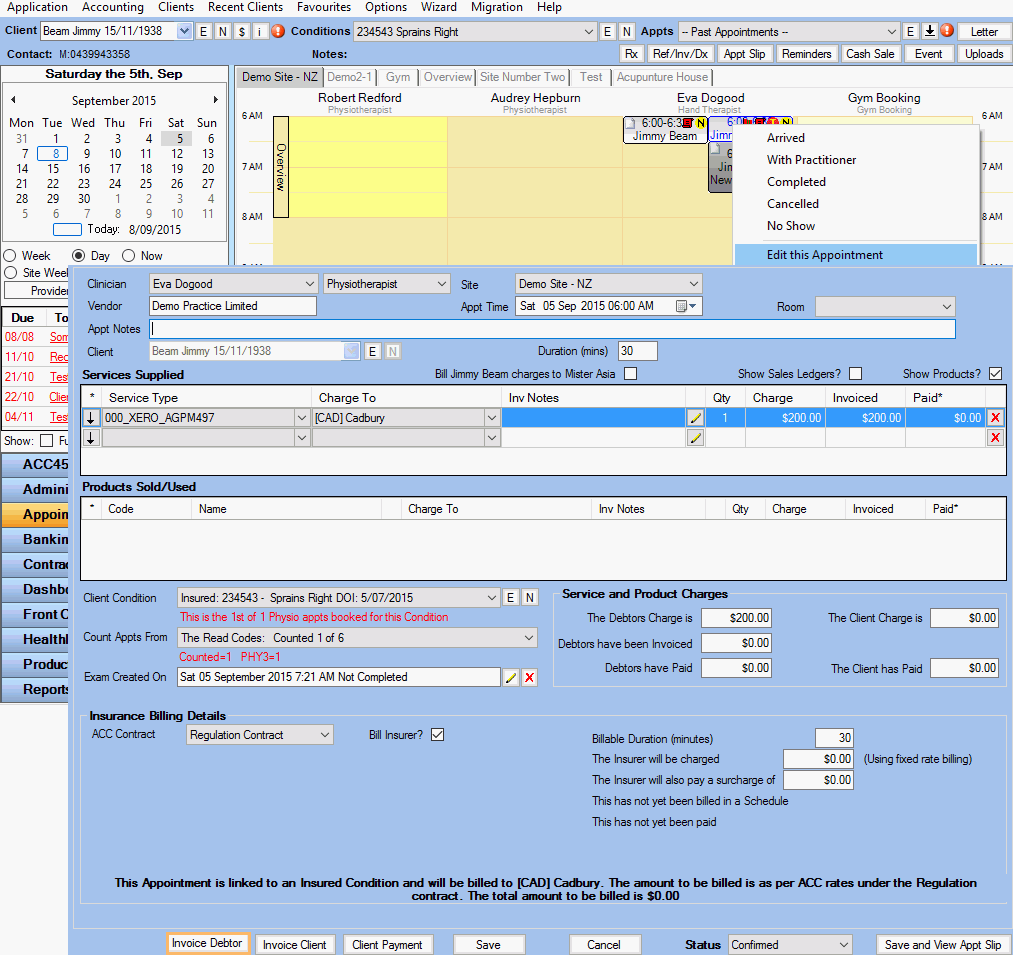Switch to the Gym tab

coord(398,76)
